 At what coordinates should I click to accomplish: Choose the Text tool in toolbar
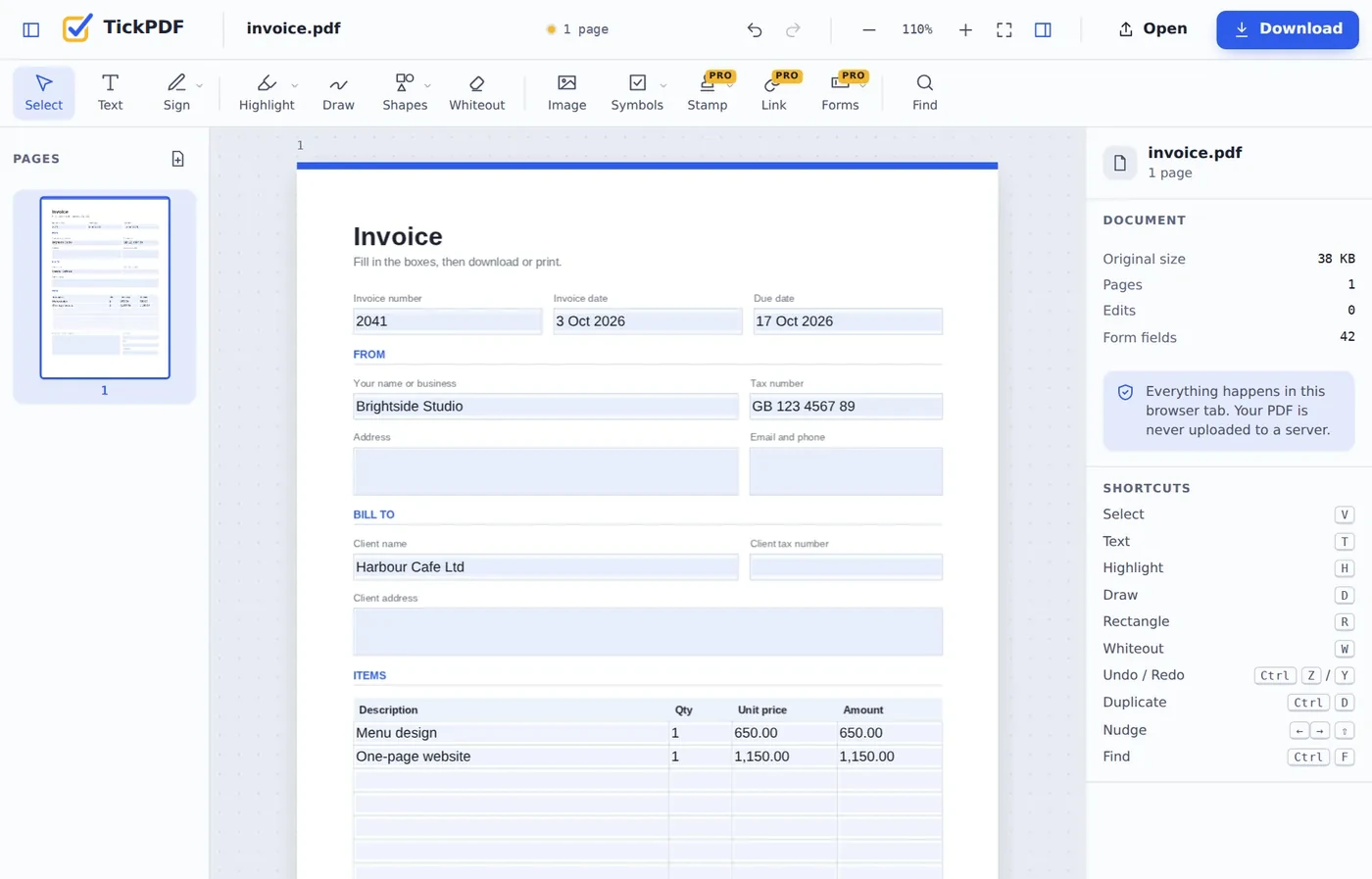coord(110,93)
